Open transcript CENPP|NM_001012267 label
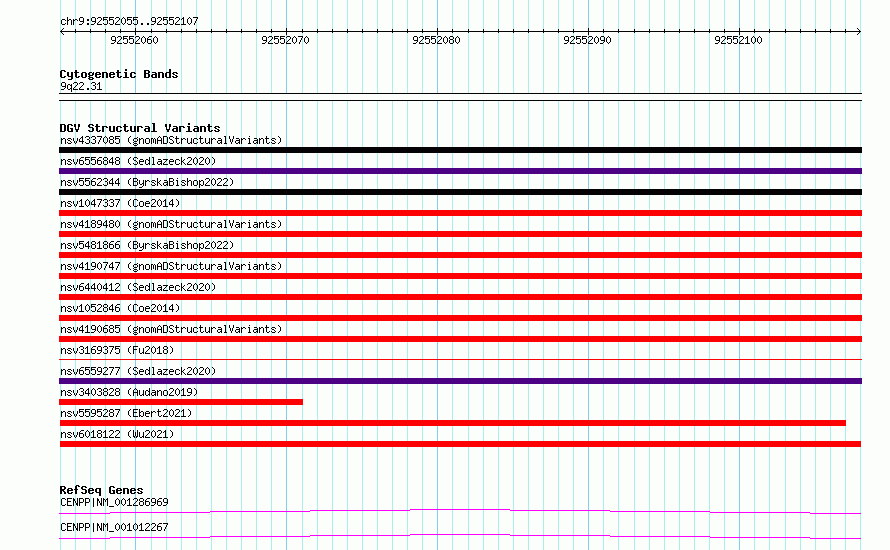 coord(114,527)
